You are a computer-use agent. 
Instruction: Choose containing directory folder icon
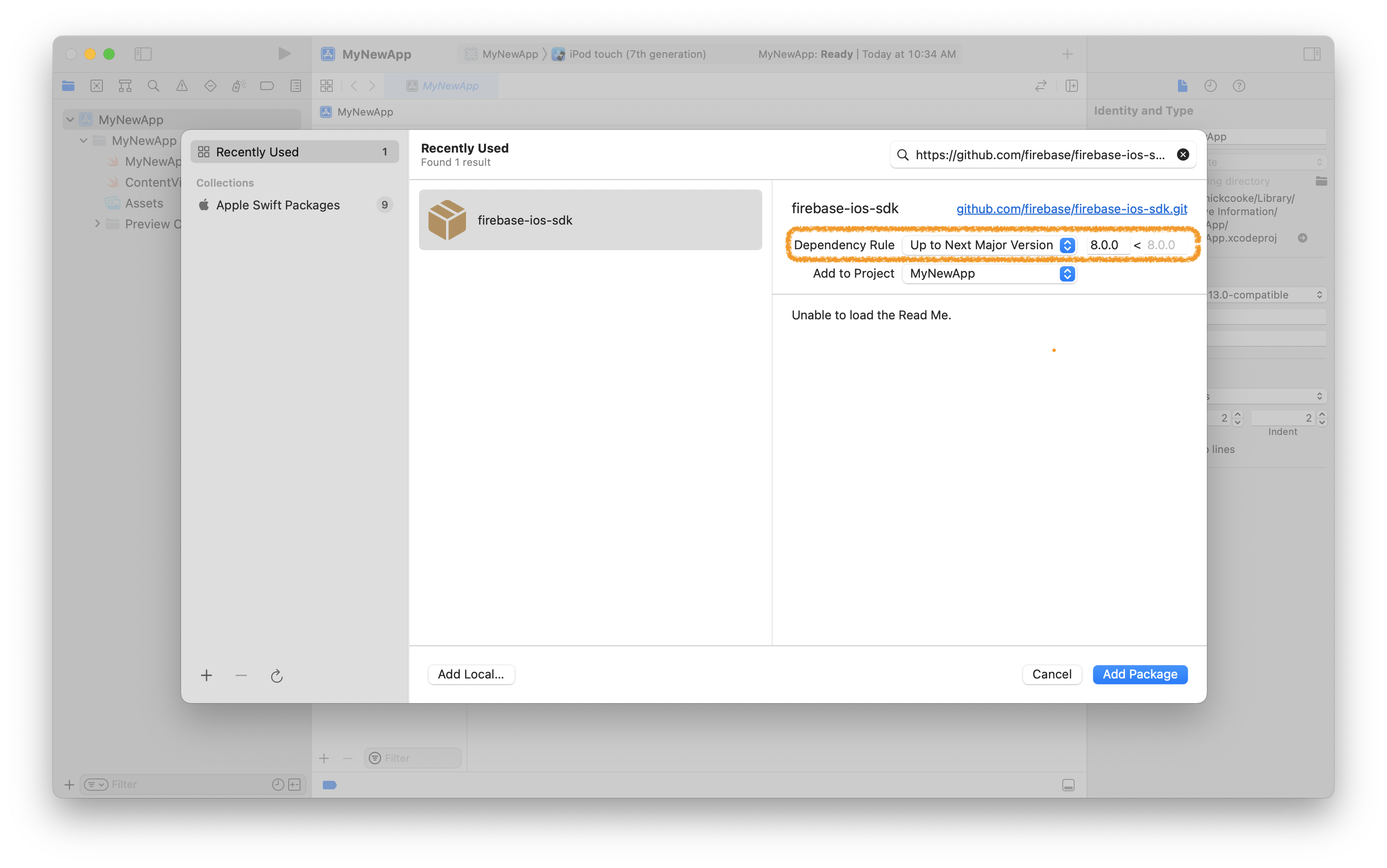(x=1321, y=181)
